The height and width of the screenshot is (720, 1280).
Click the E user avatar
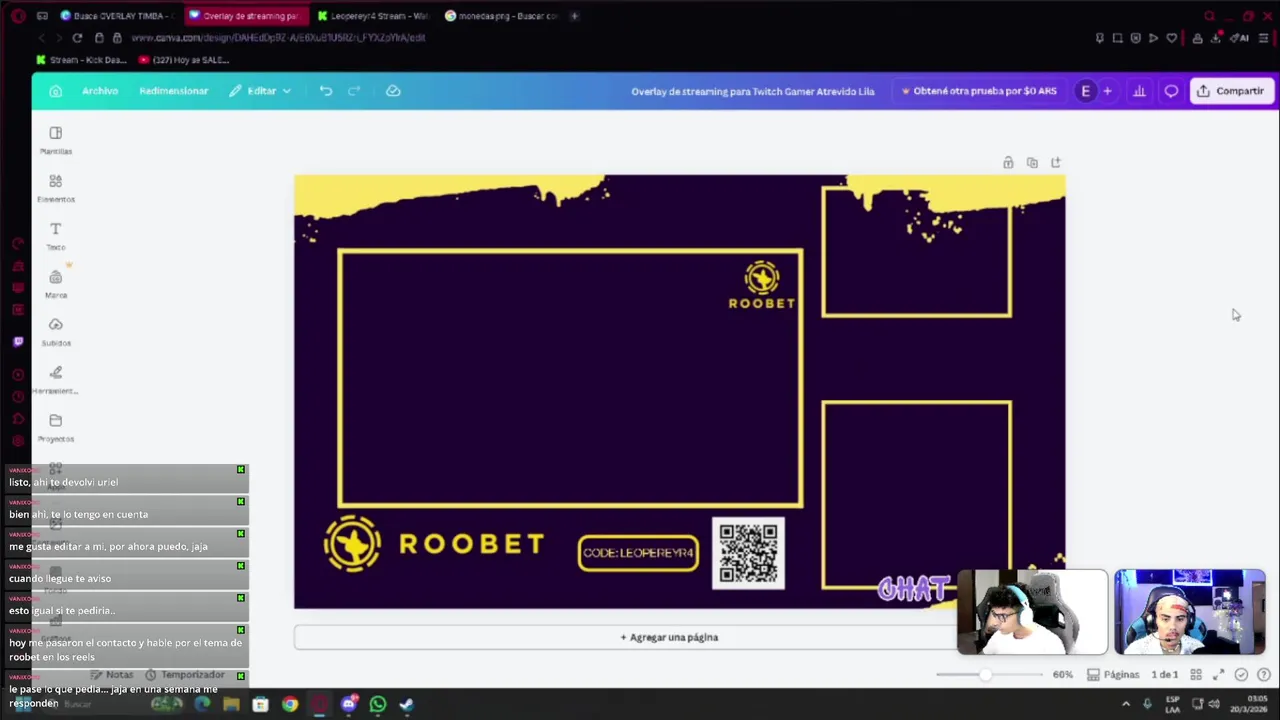1086,91
